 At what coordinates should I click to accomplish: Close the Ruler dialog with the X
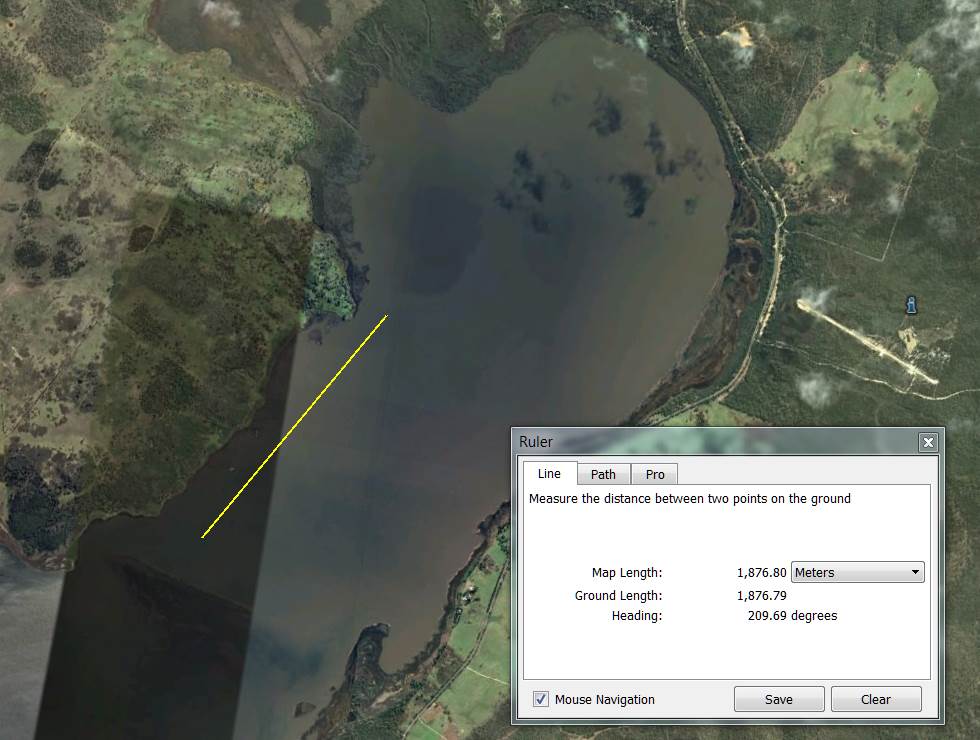click(x=928, y=442)
